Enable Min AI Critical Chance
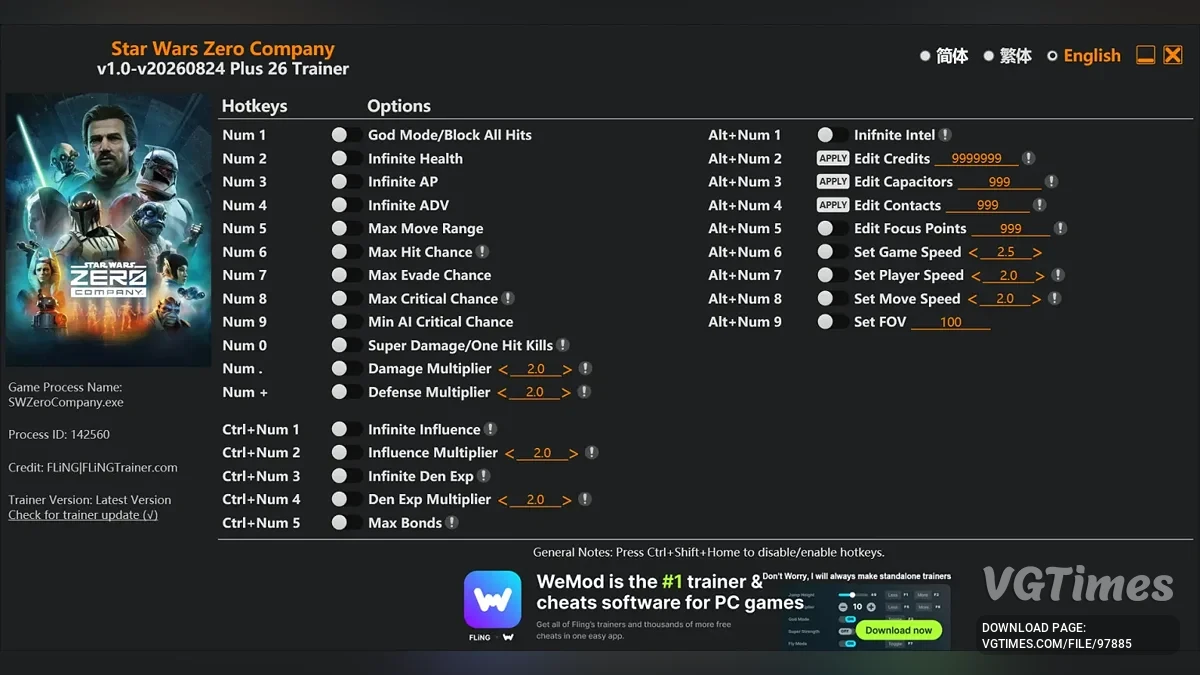Viewport: 1200px width, 675px height. pos(347,322)
